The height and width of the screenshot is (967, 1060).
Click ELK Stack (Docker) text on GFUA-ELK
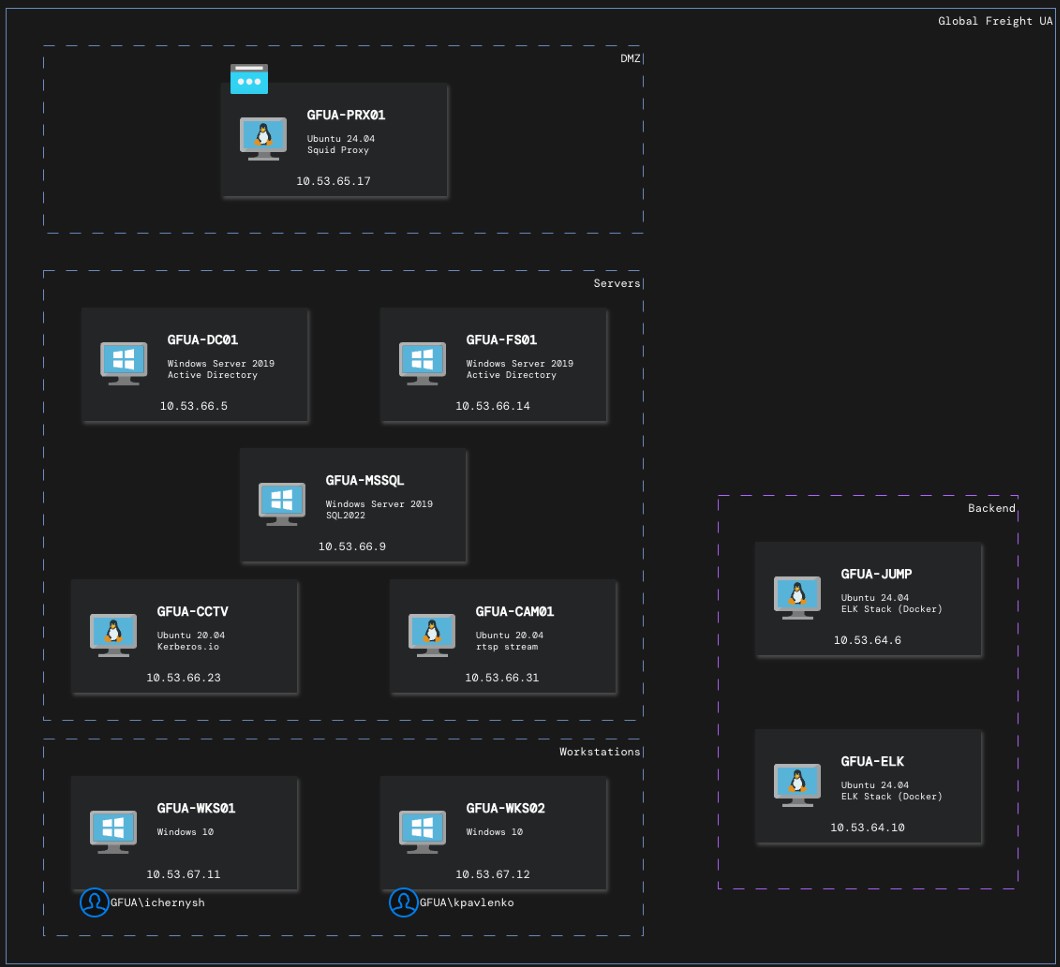(892, 797)
